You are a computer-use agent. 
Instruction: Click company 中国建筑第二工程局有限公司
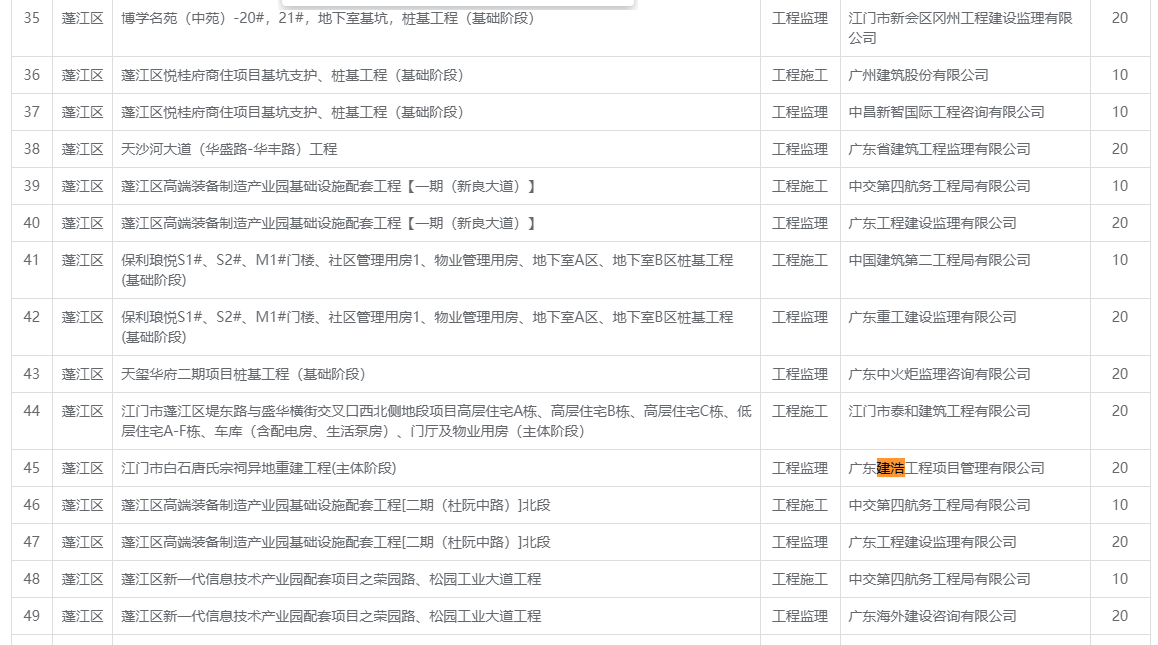(939, 260)
